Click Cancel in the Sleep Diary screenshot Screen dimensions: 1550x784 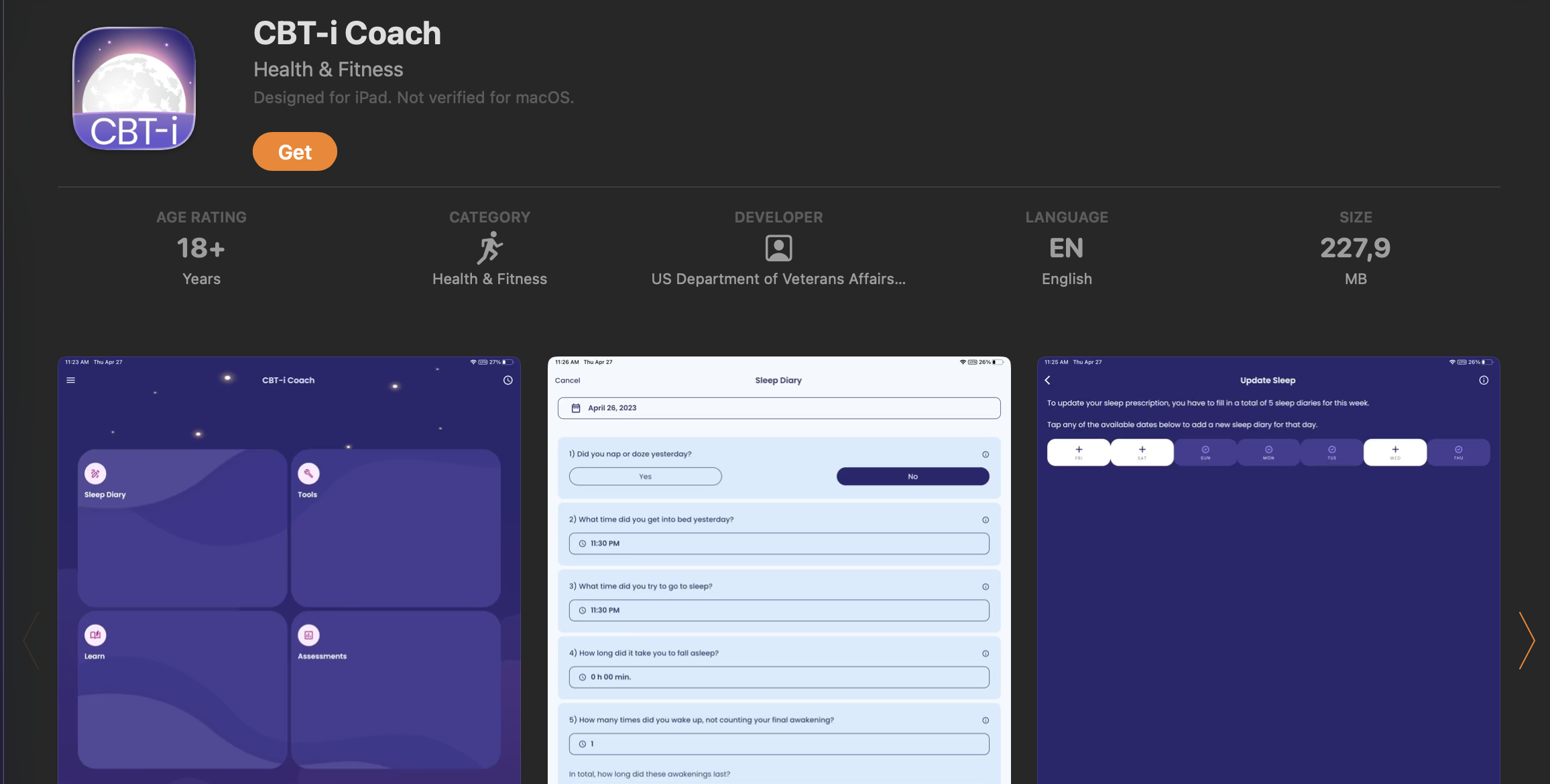[567, 381]
